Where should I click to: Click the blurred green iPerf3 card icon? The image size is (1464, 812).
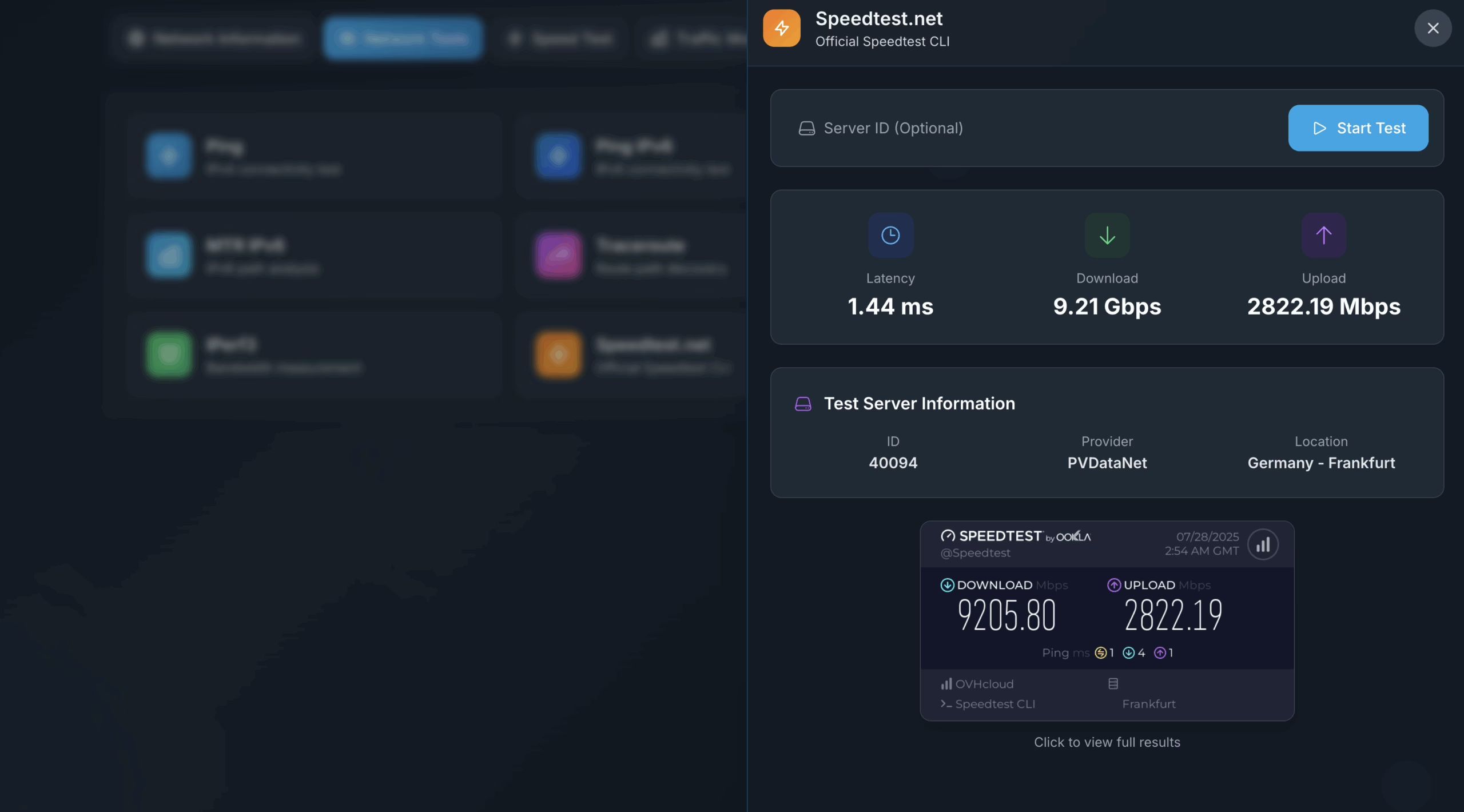tap(169, 355)
